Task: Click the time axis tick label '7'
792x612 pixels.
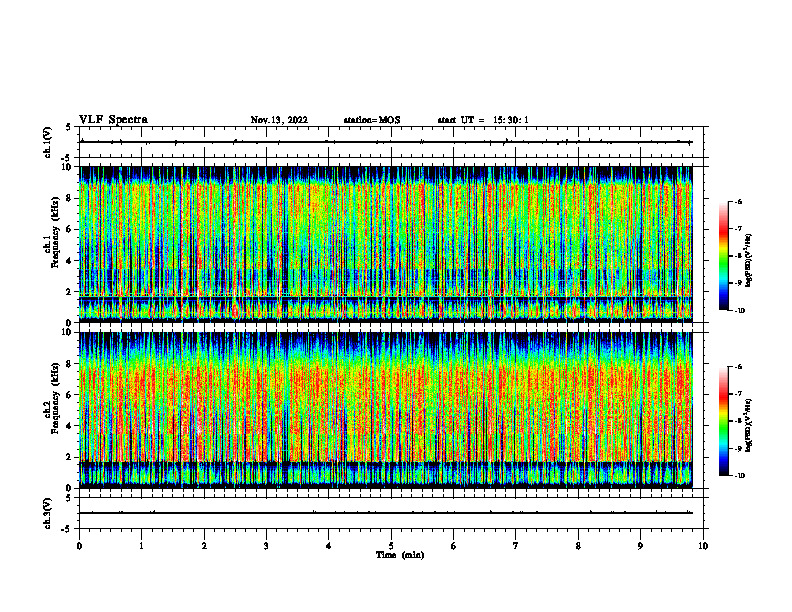Action: tap(516, 546)
